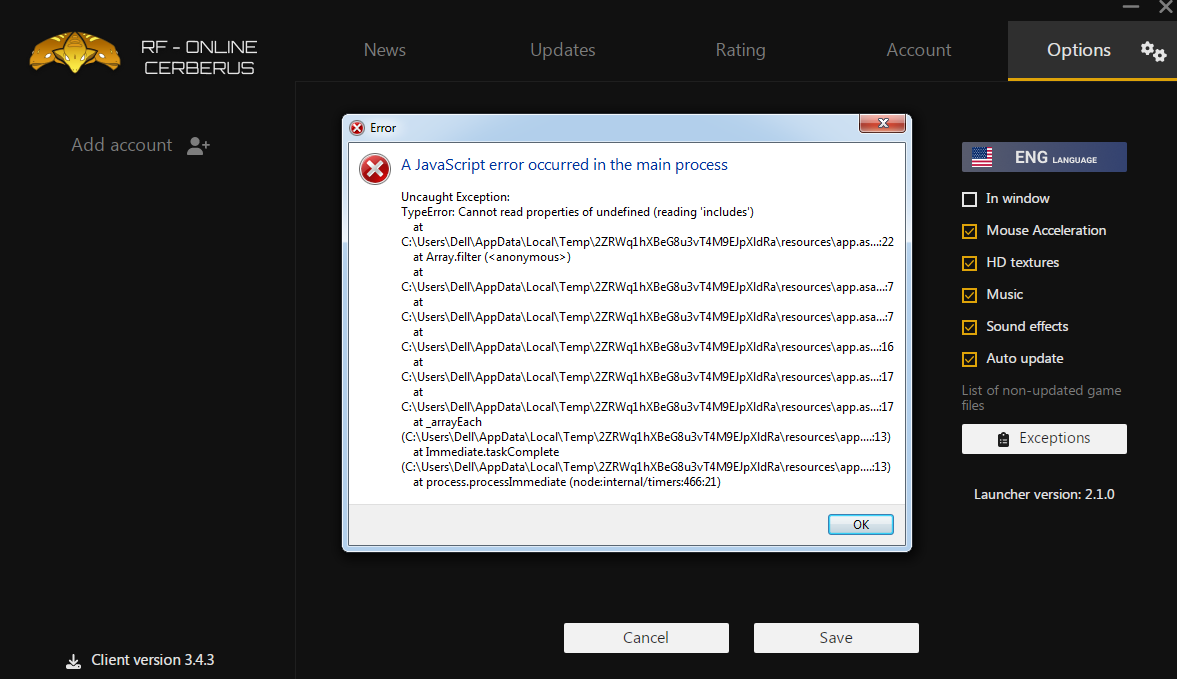Click the 'at Array.filter (<anonymous>)' line
Image resolution: width=1177 pixels, height=679 pixels.
pyautogui.click(x=492, y=257)
